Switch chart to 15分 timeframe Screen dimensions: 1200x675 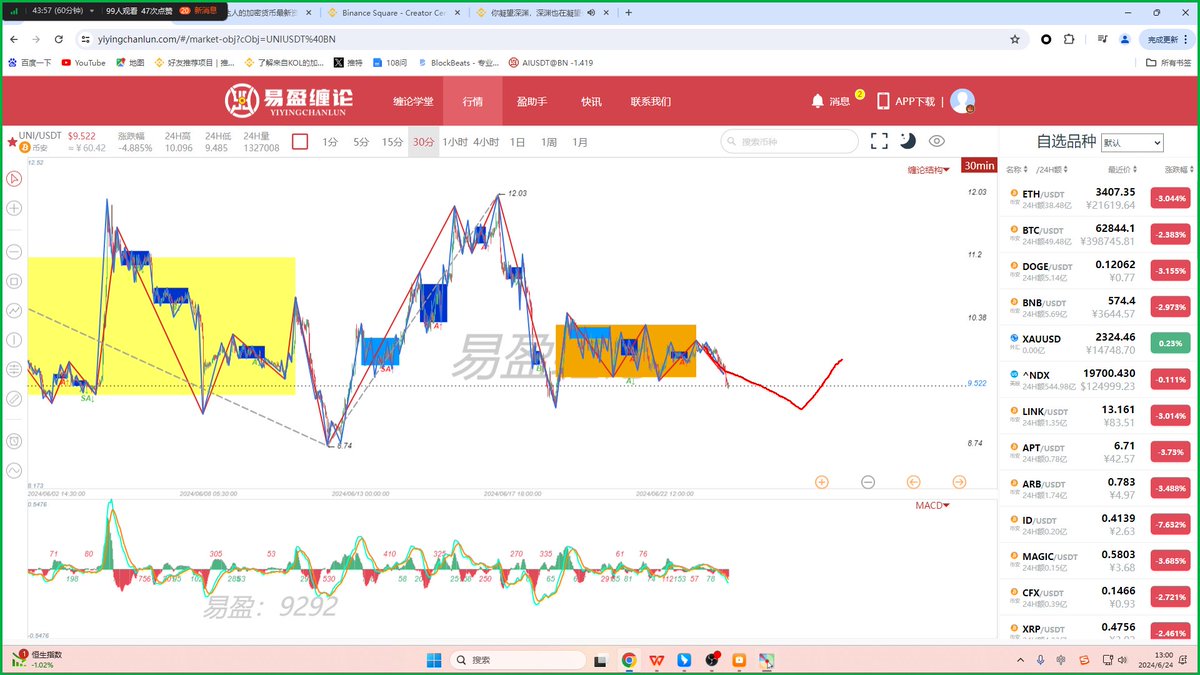click(392, 142)
